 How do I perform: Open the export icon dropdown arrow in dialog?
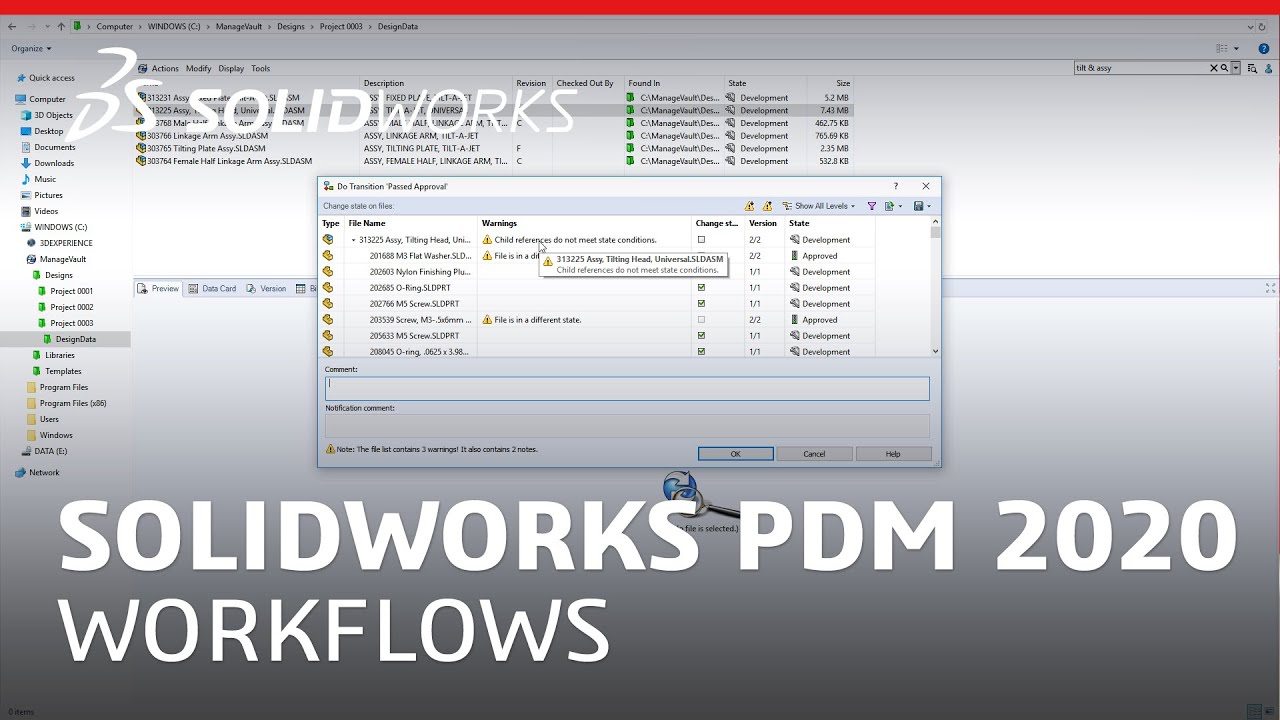coord(900,206)
